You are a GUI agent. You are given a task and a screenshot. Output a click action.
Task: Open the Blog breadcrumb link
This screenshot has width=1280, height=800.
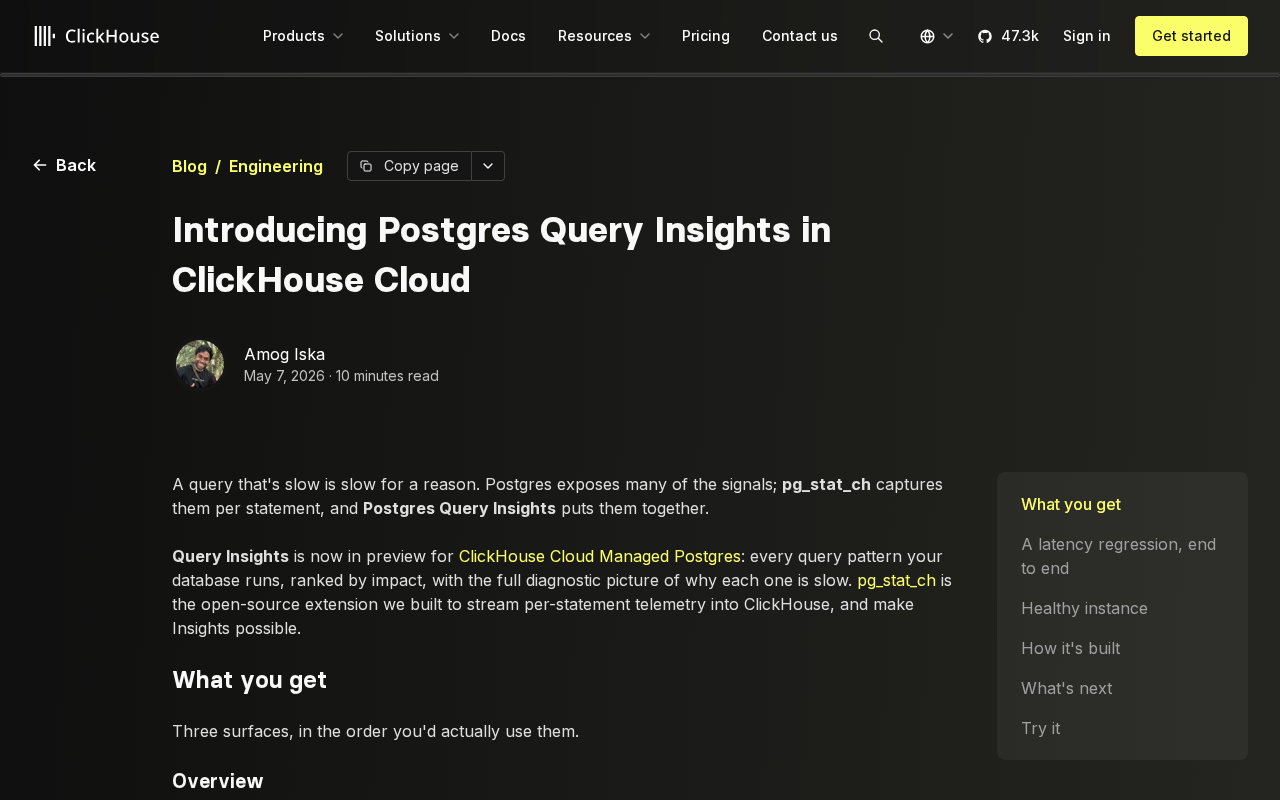[x=189, y=166]
